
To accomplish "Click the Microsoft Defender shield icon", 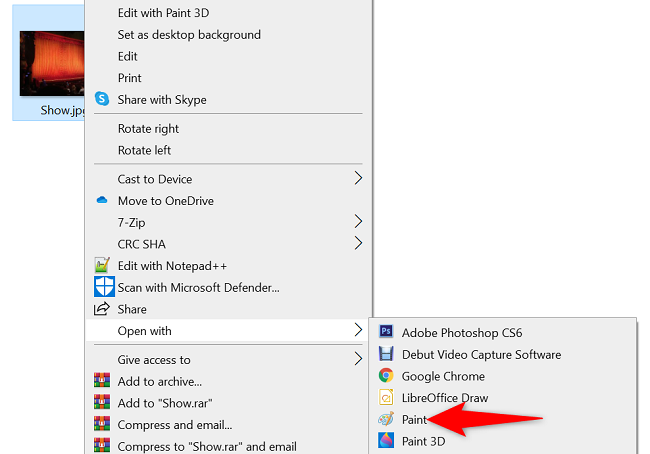I will tap(104, 288).
